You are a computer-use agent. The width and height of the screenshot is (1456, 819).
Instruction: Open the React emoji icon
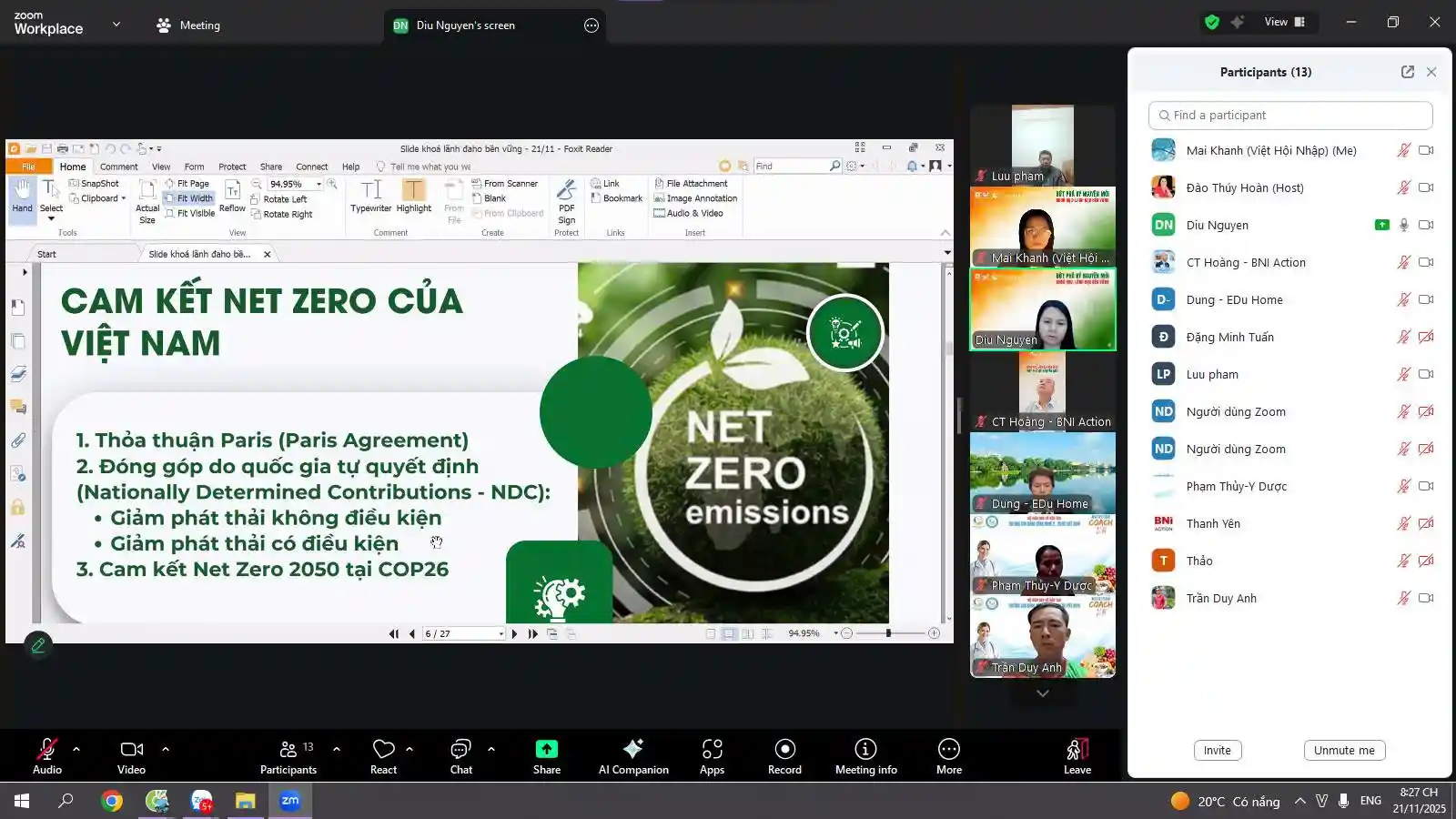tap(383, 749)
